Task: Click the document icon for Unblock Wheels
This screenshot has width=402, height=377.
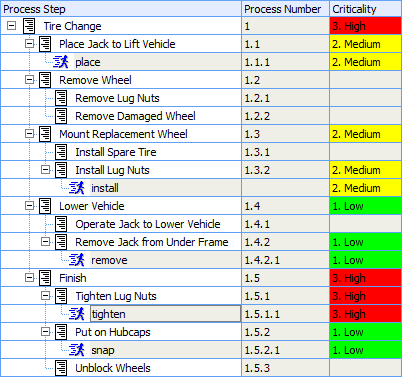Action: tap(61, 368)
